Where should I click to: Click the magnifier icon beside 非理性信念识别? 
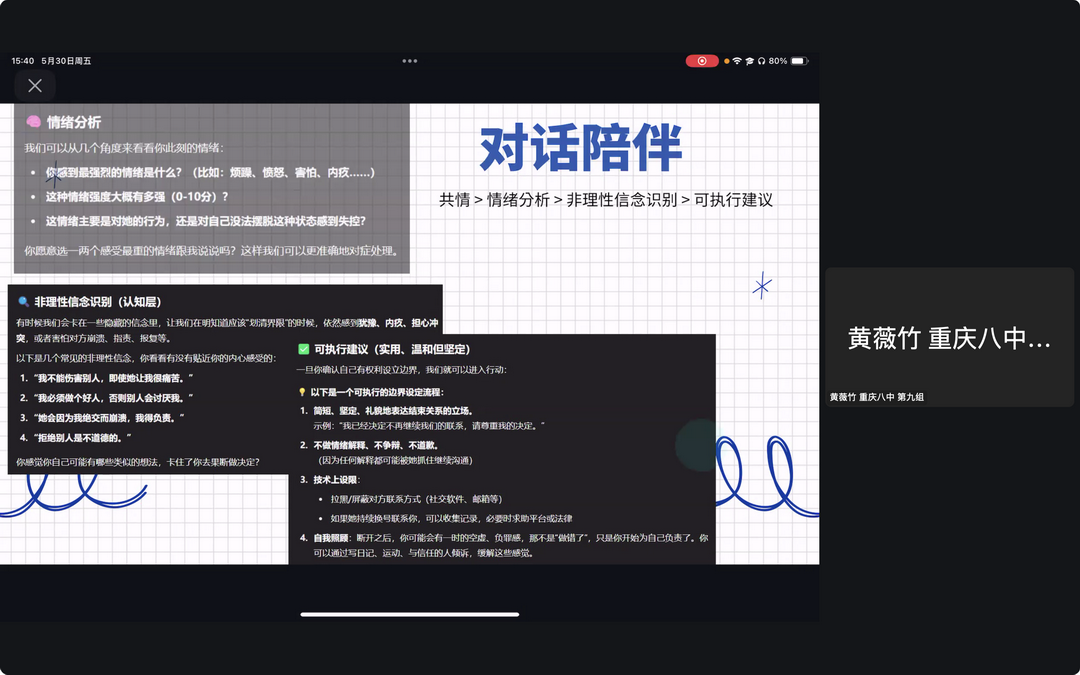point(23,302)
